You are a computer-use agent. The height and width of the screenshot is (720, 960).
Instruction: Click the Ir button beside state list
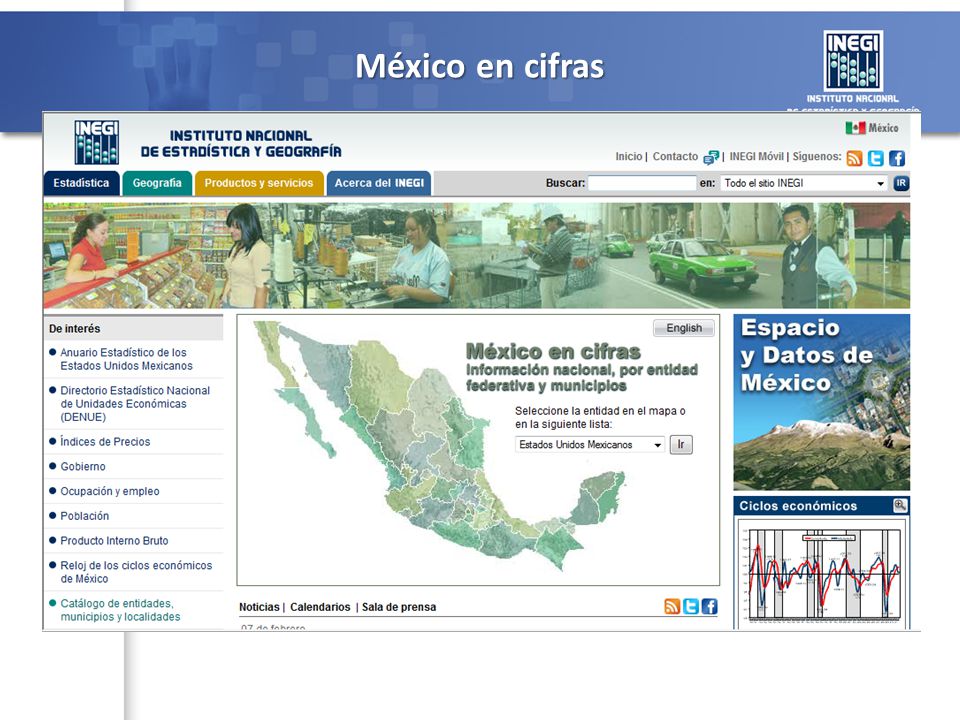pos(681,444)
